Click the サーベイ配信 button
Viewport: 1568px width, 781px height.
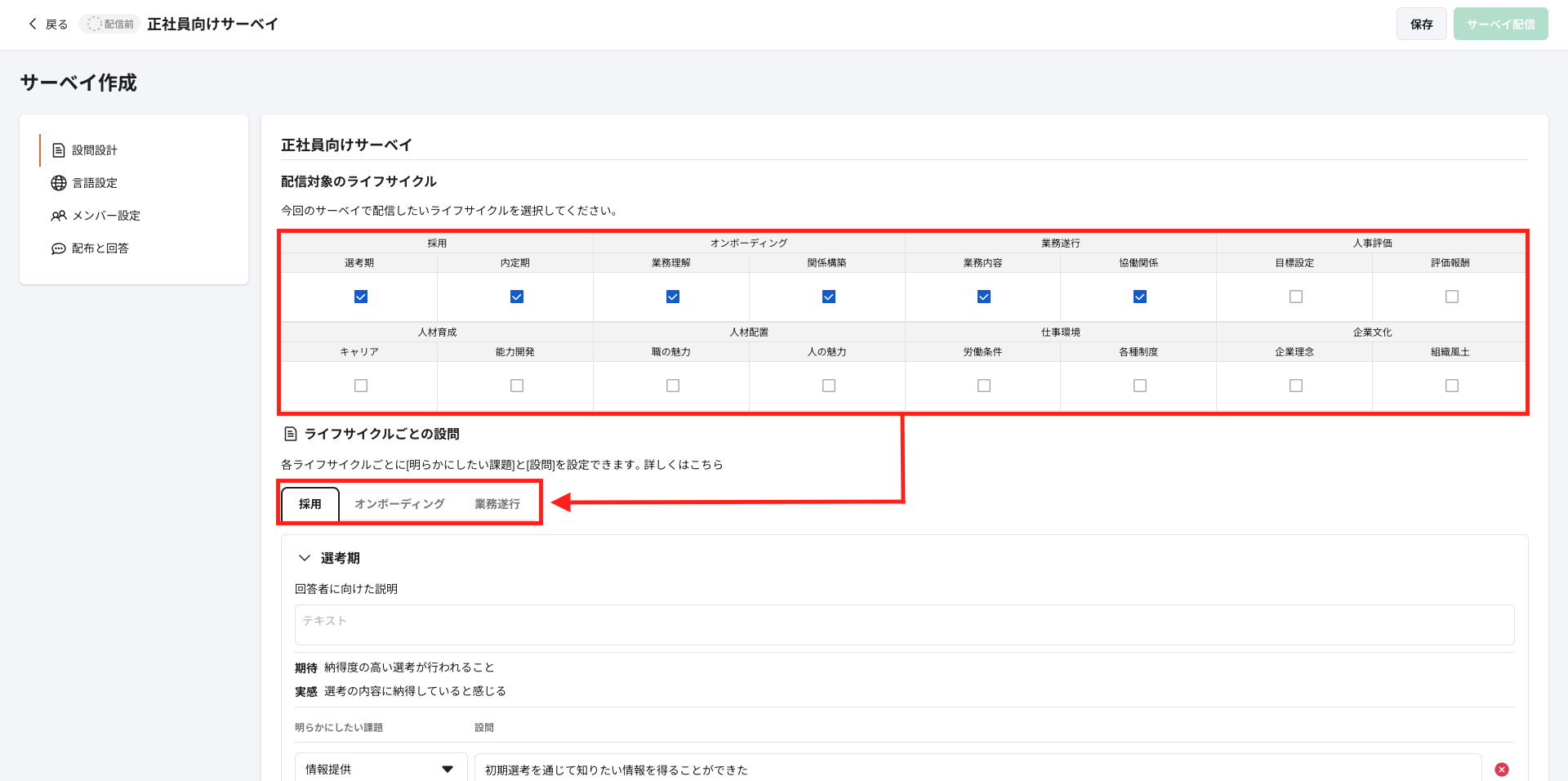[1500, 25]
